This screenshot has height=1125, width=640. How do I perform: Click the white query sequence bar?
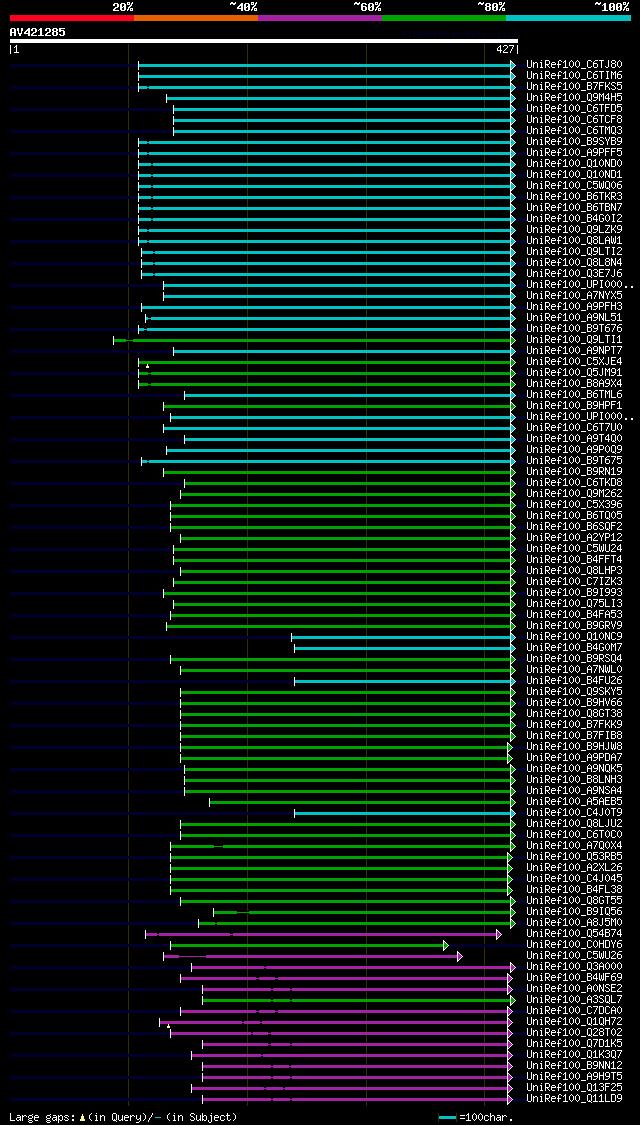pos(263,41)
